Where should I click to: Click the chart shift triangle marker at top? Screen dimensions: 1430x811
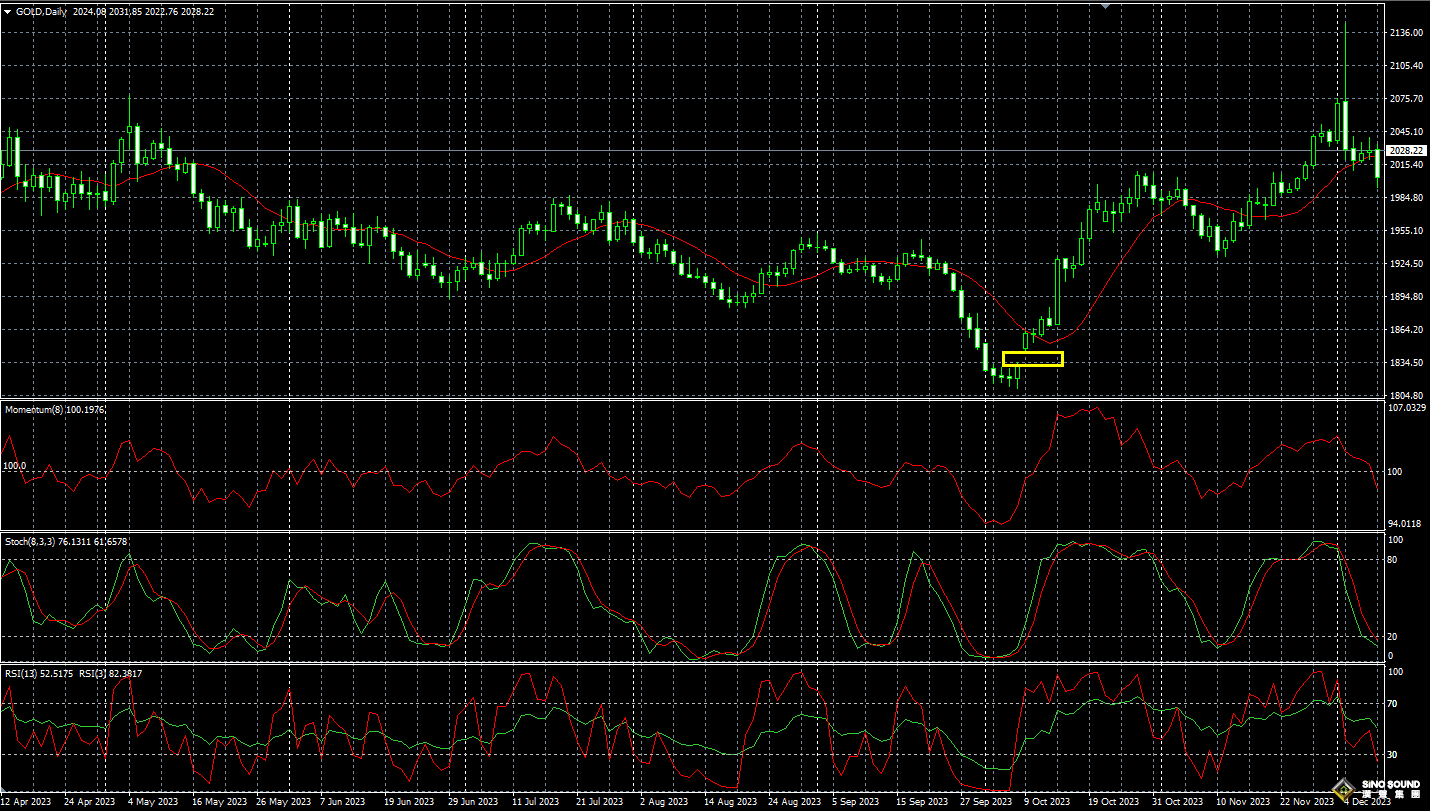(x=1105, y=5)
